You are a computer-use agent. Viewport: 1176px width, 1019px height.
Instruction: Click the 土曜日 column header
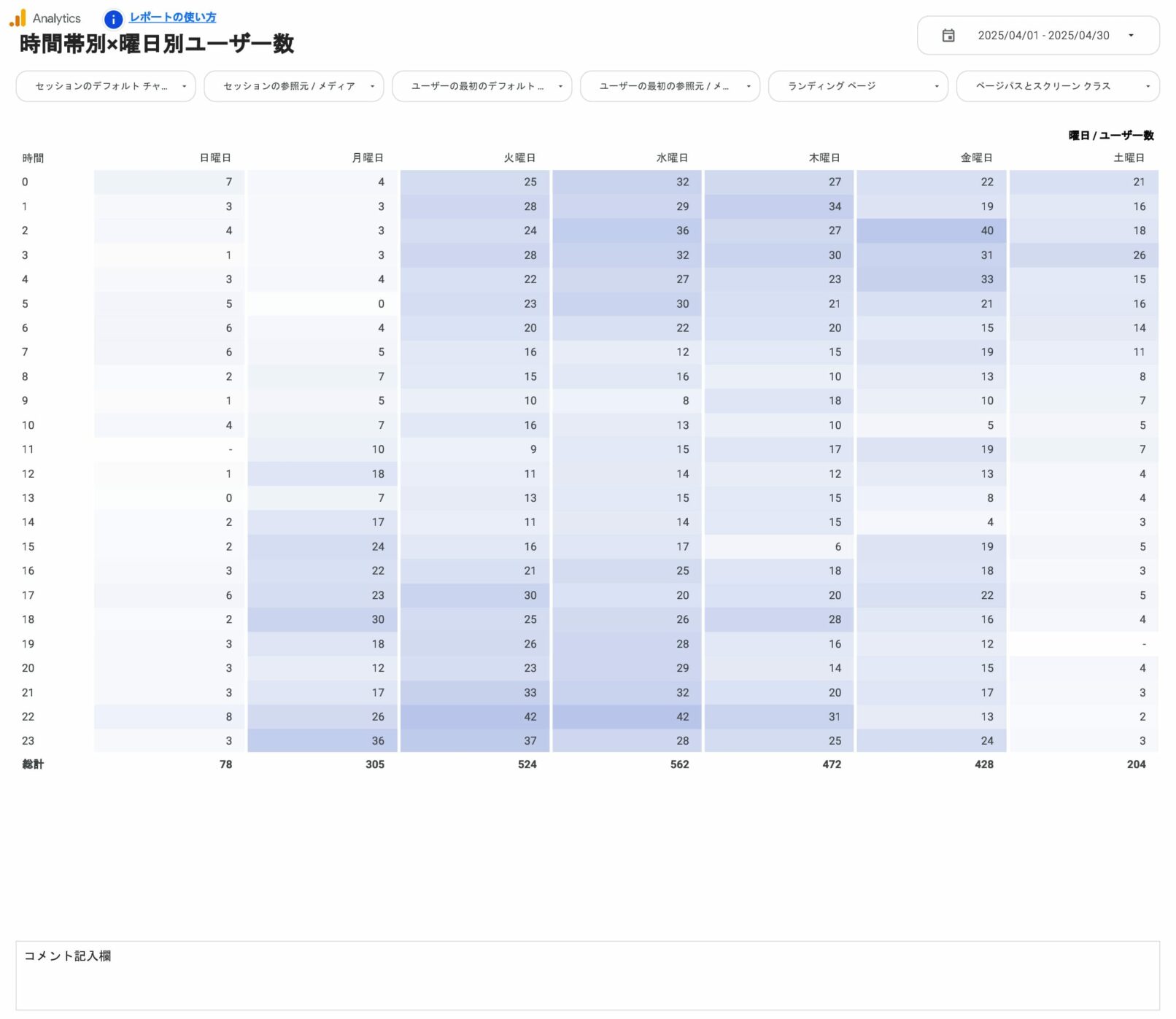[x=1129, y=158]
